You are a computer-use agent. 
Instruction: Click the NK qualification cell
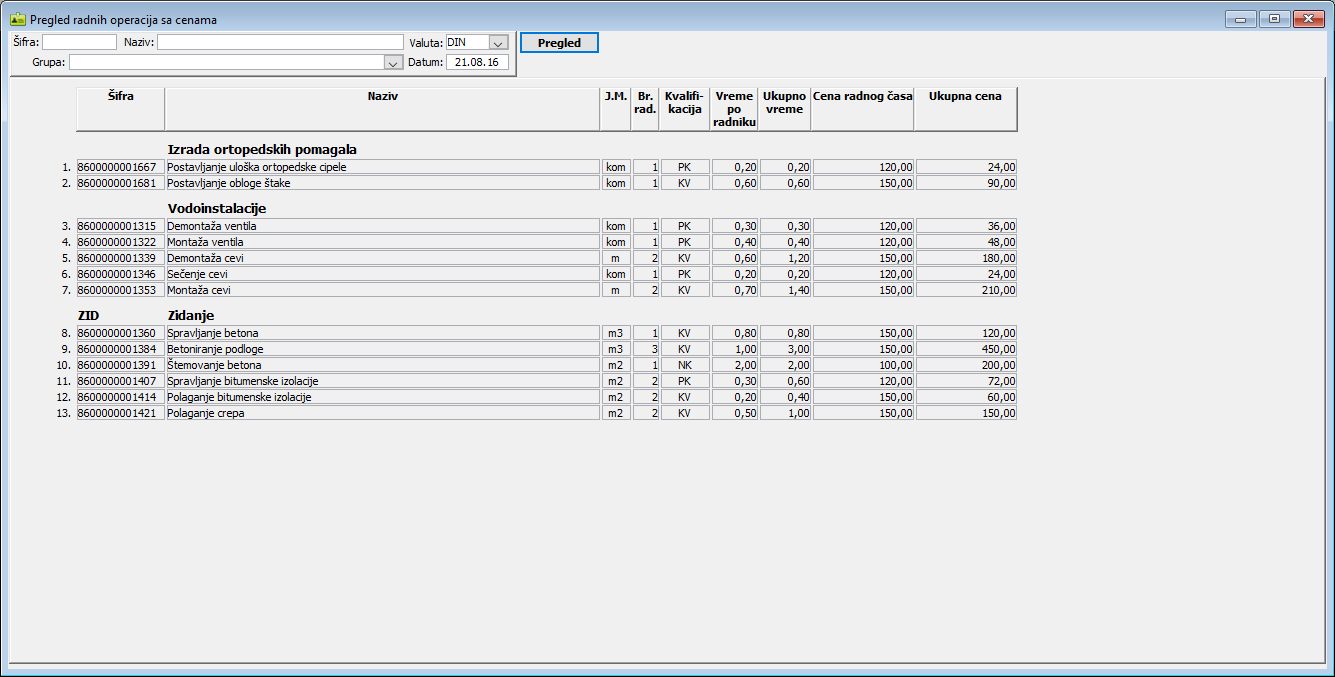685,365
